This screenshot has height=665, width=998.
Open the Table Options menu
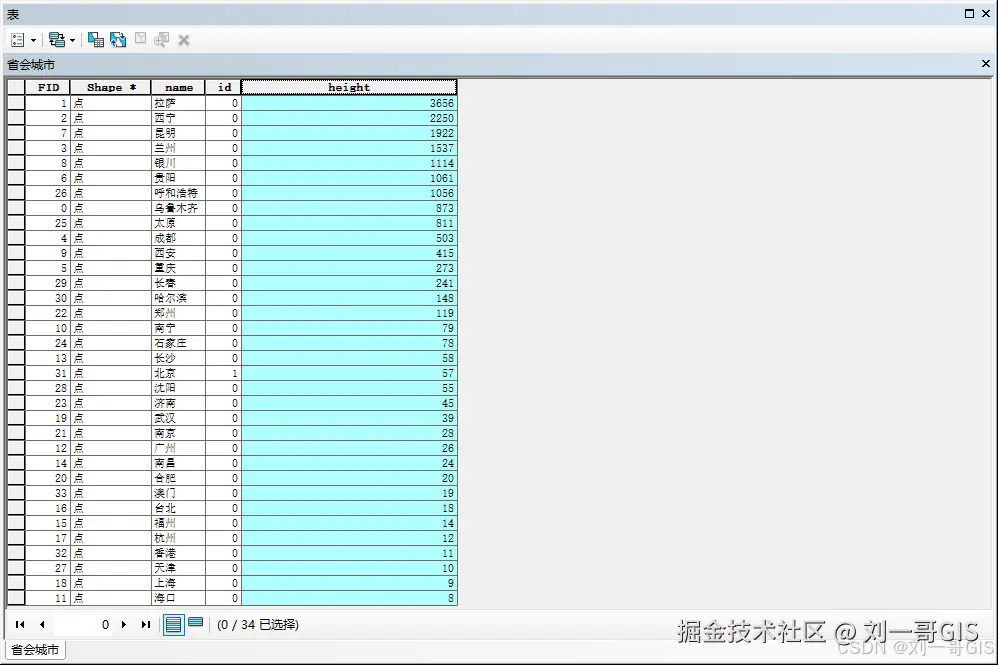pos(16,39)
